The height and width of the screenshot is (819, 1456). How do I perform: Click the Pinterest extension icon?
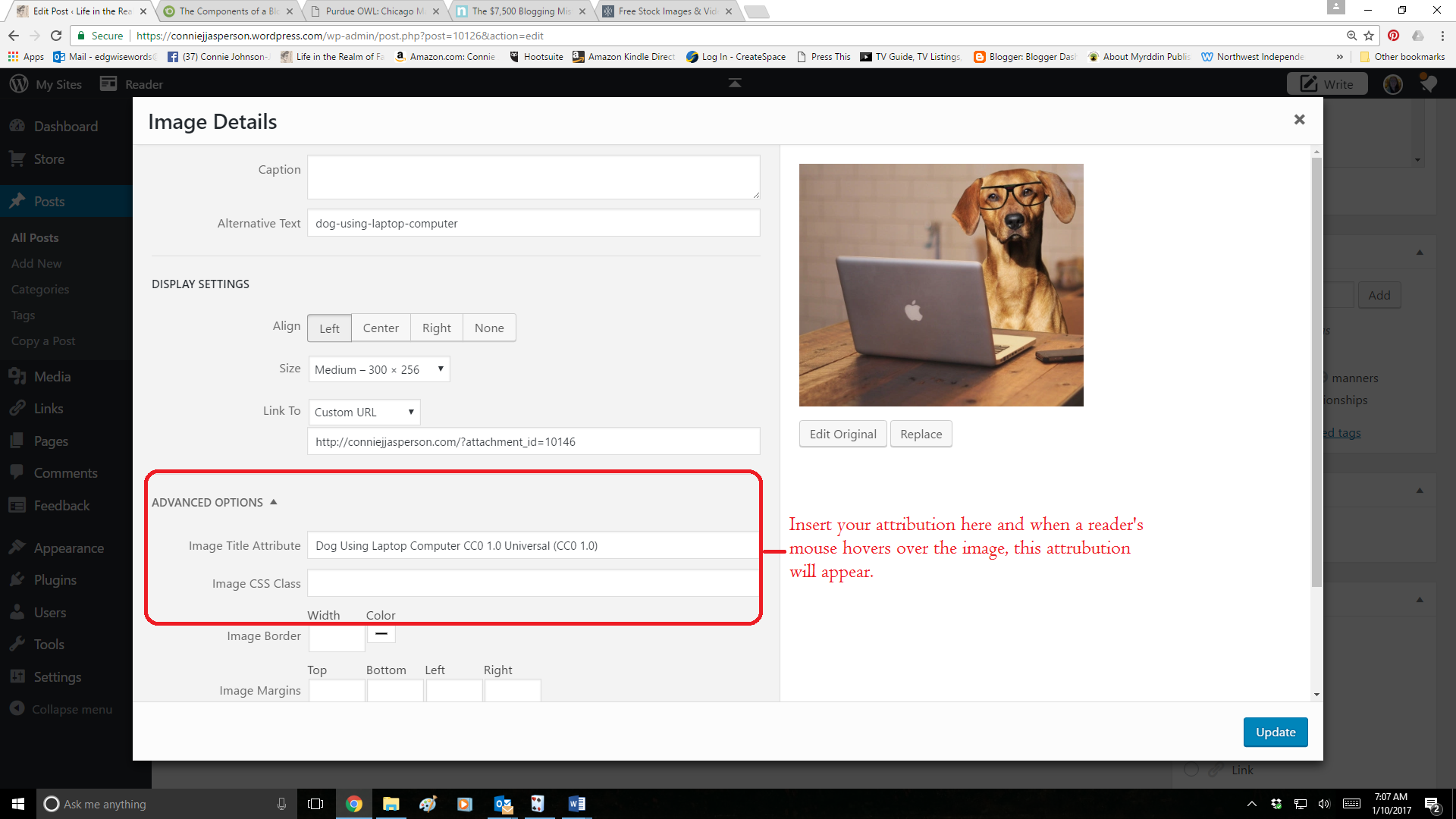(1393, 36)
